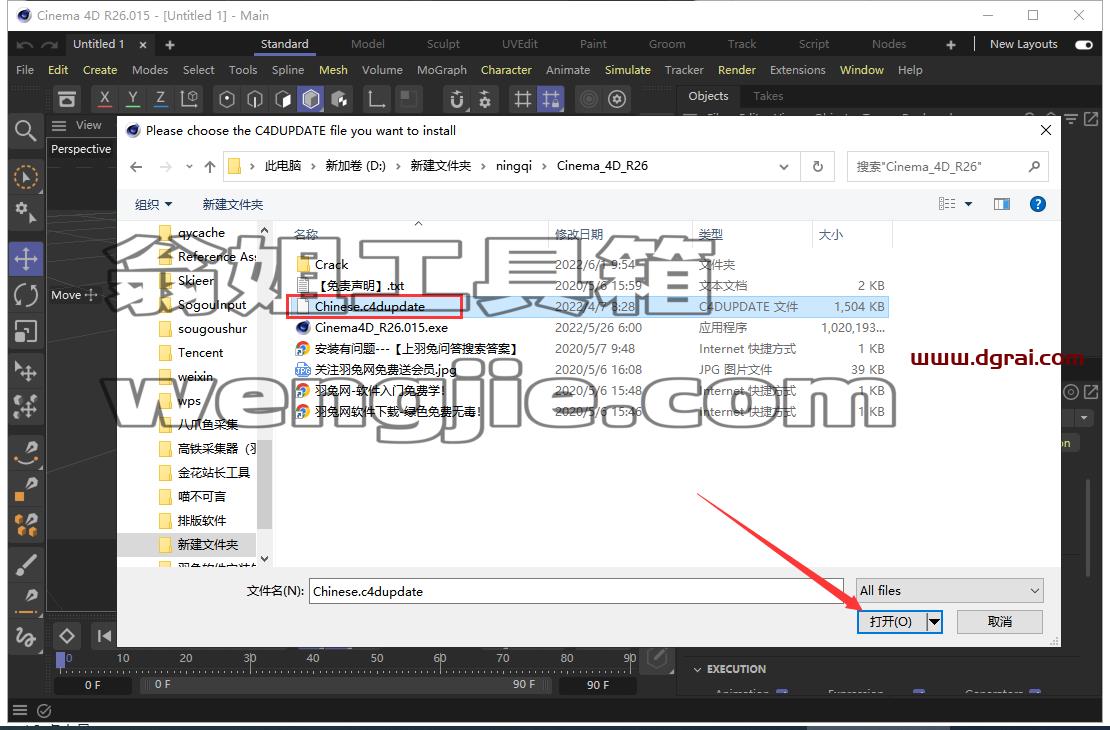This screenshot has width=1110, height=730.
Task: Refresh the file dialog folder
Action: point(818,166)
